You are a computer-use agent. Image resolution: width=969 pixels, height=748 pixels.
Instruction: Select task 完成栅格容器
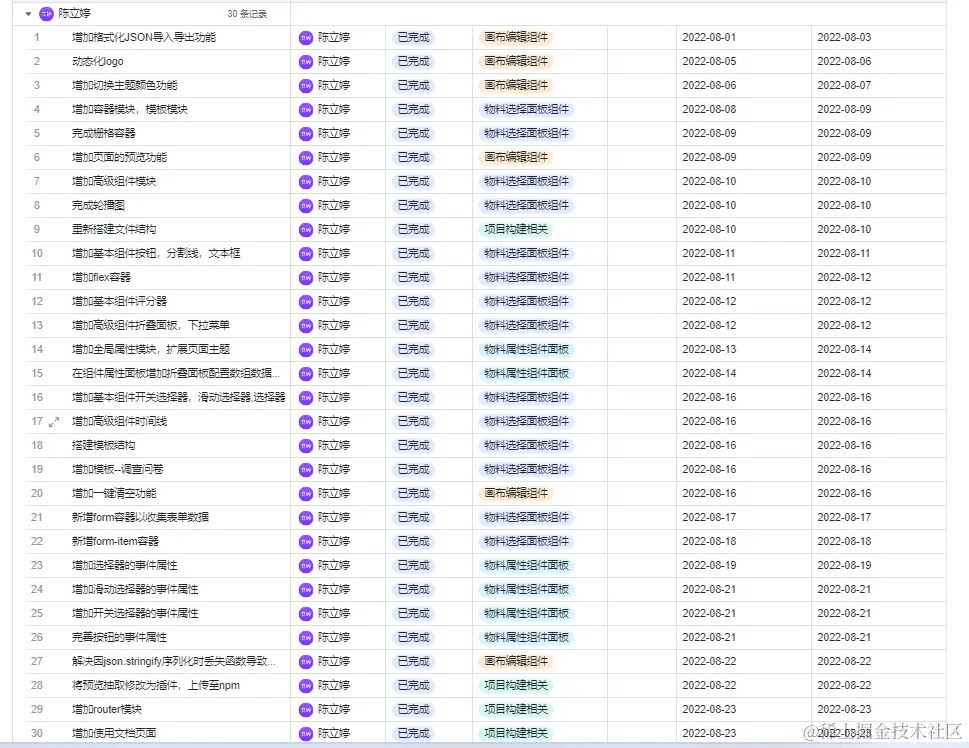pyautogui.click(x=104, y=134)
